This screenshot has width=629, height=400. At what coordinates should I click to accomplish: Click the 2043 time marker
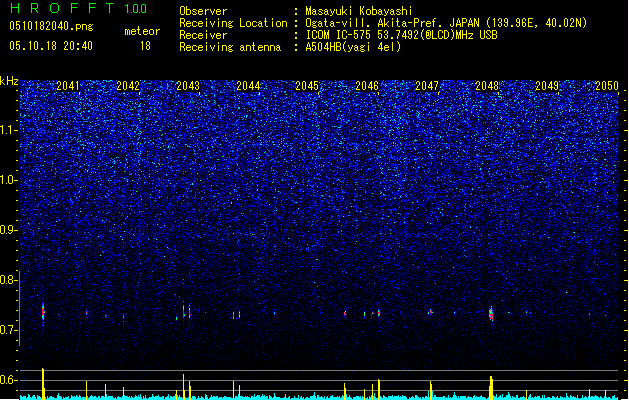(x=188, y=86)
